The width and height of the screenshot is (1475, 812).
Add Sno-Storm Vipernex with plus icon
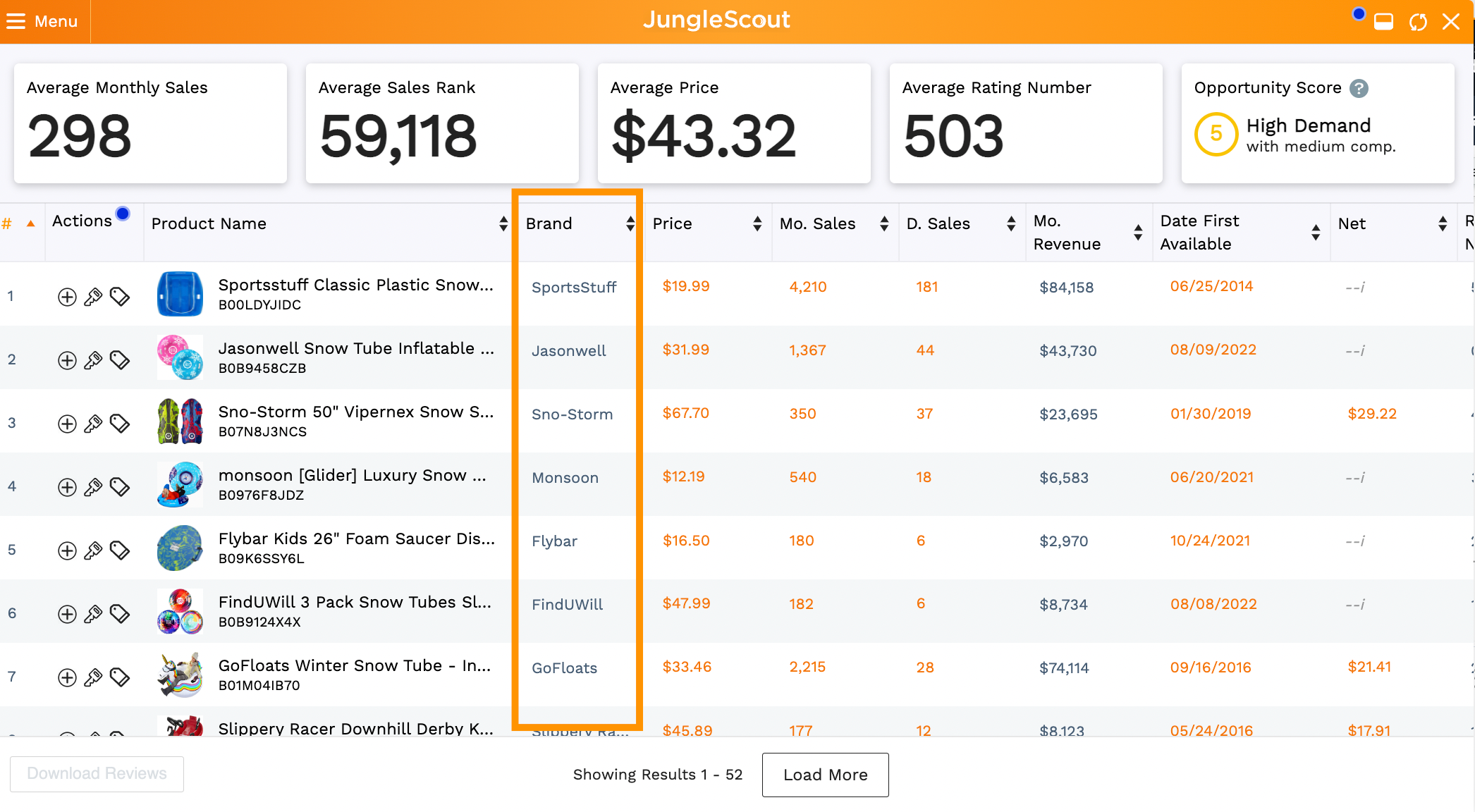67,424
